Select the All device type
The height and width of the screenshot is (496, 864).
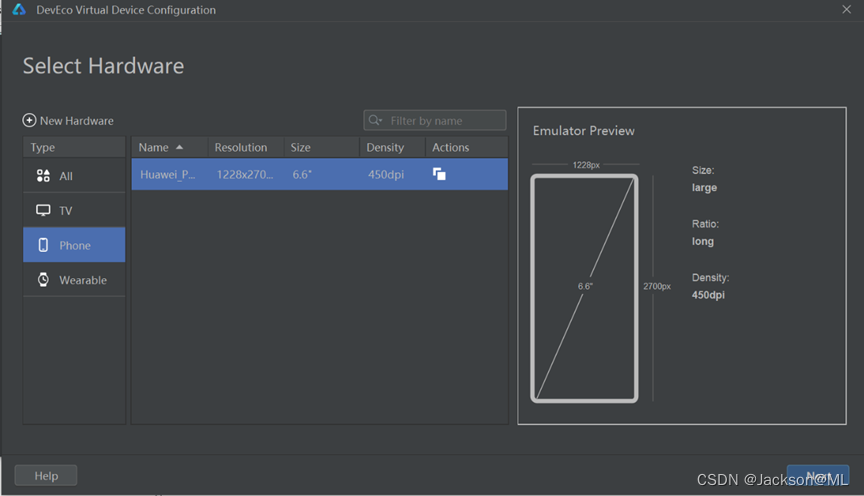click(x=74, y=176)
